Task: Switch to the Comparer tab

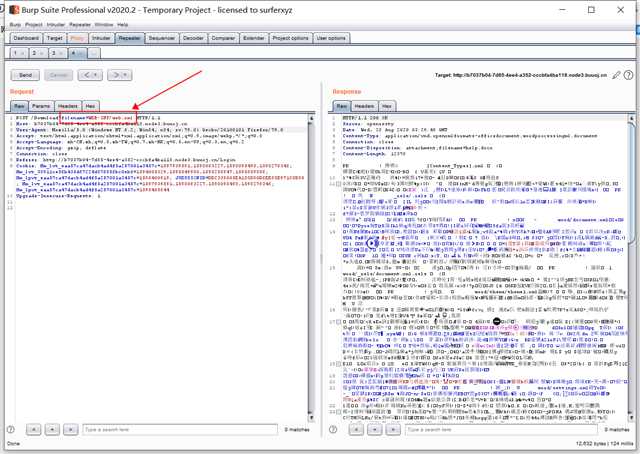Action: pos(223,38)
